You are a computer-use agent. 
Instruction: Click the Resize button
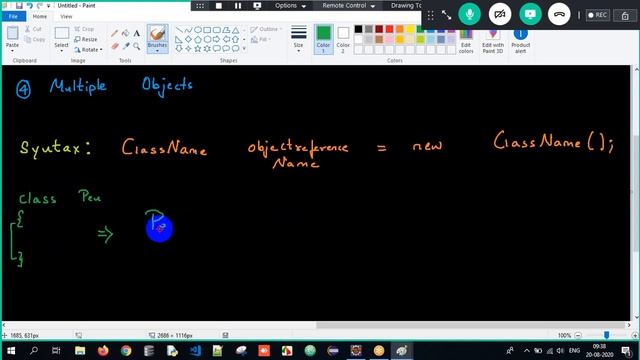tap(86, 40)
